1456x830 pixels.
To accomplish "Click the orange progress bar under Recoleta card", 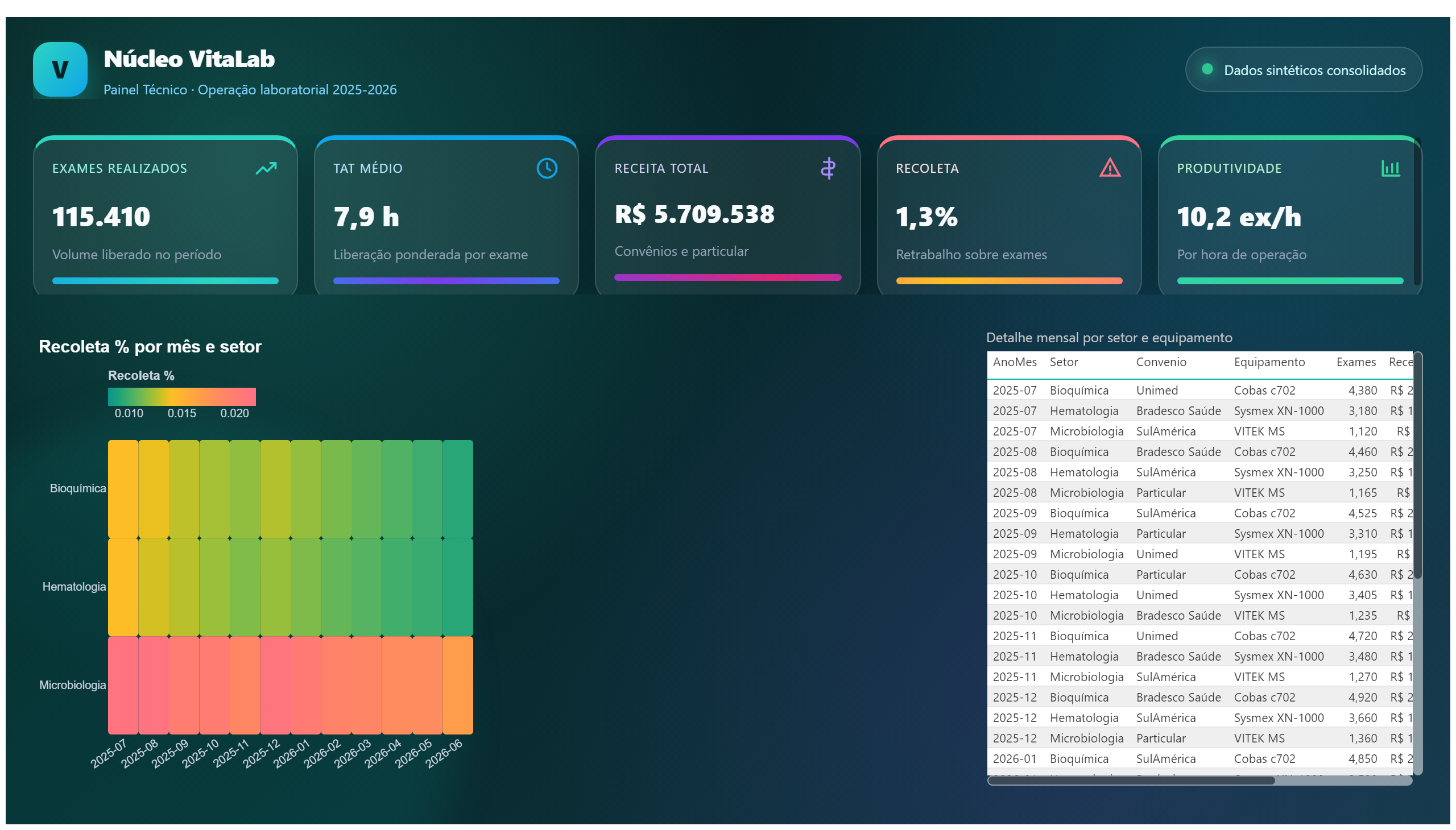I will point(1008,281).
